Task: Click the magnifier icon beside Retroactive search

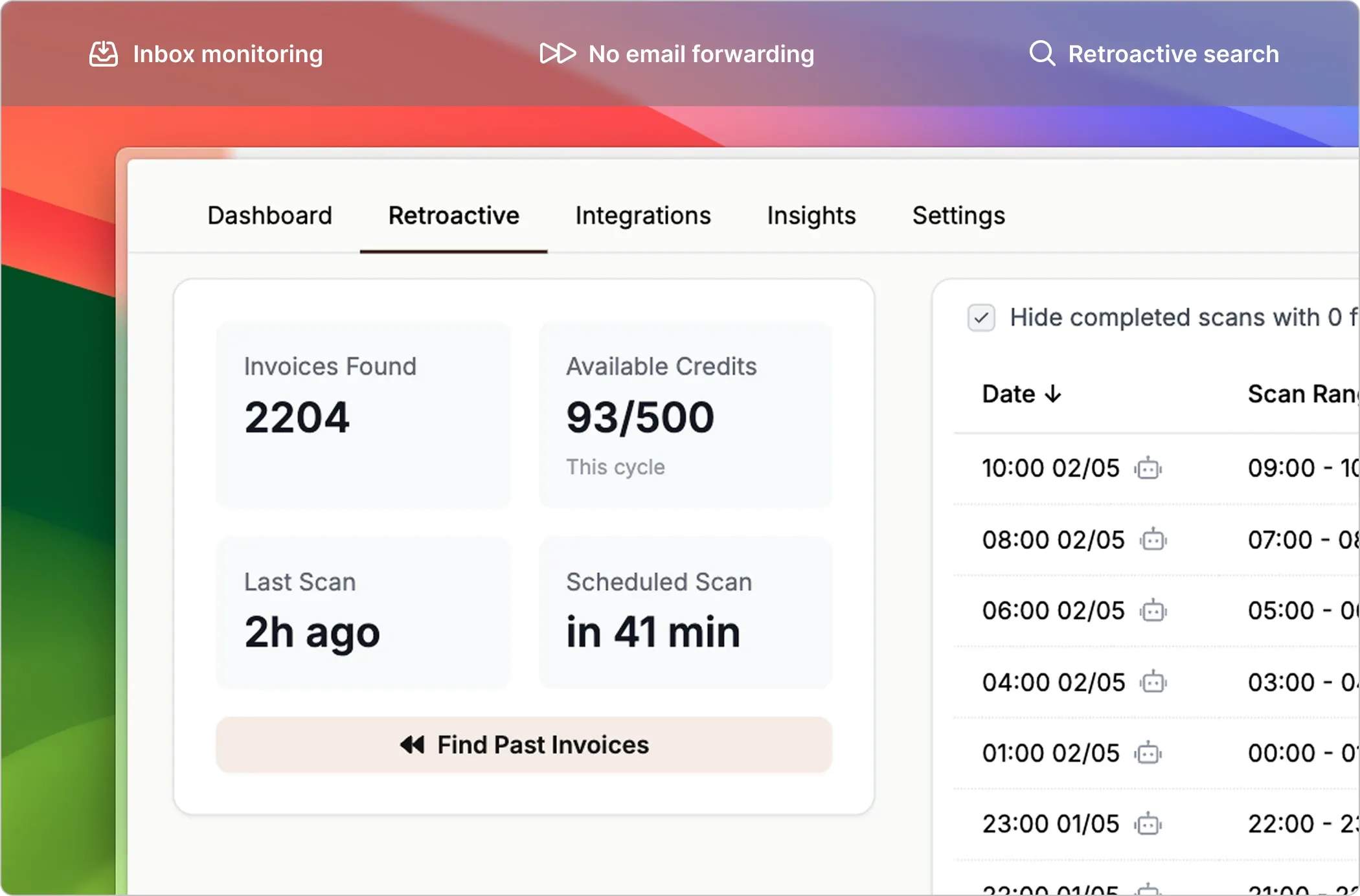Action: (1041, 53)
